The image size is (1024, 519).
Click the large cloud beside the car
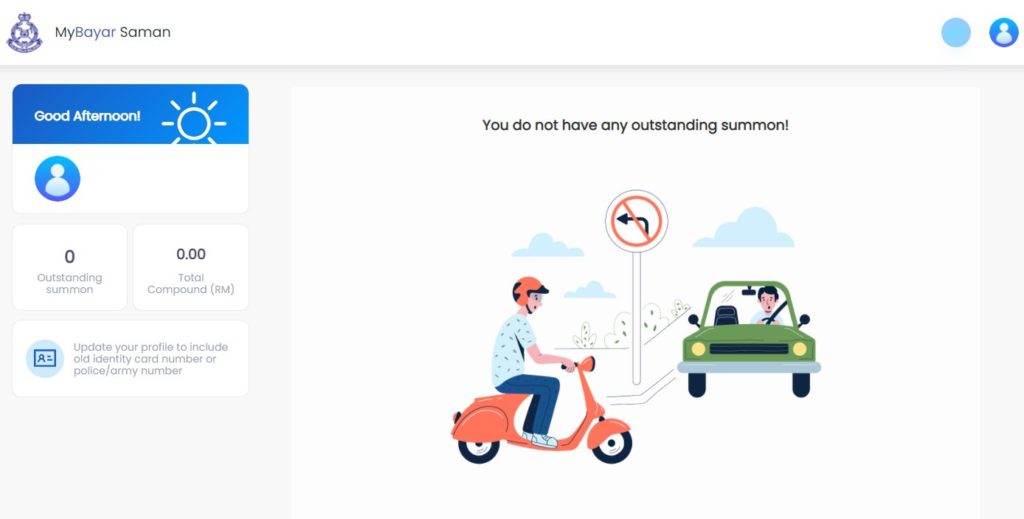(743, 227)
